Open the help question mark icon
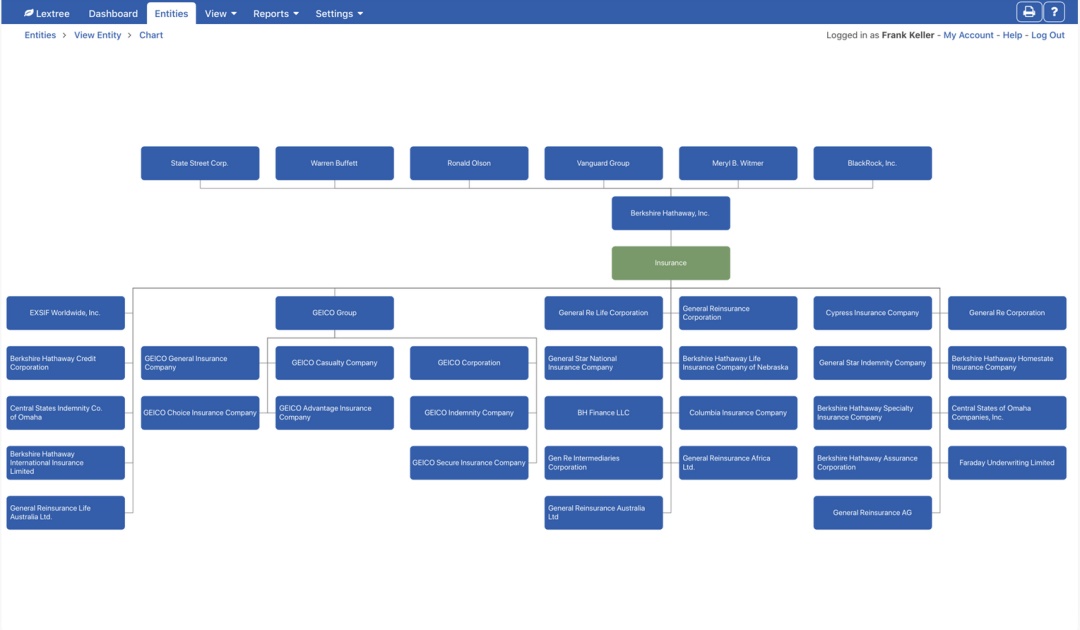This screenshot has width=1080, height=630. click(x=1054, y=12)
